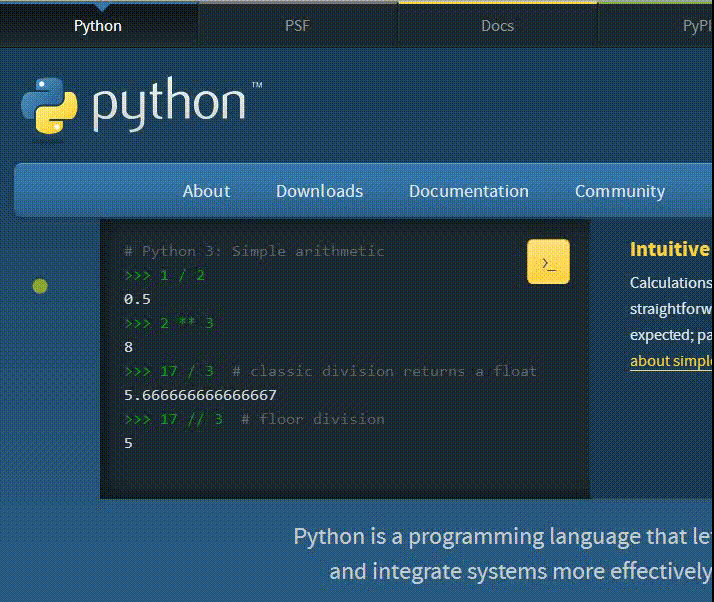Click the '# floor division' comment

click(313, 419)
